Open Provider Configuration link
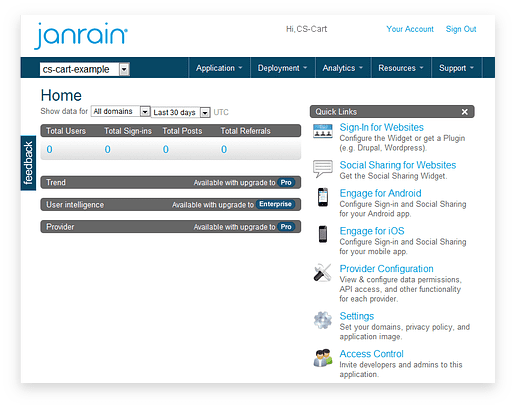 coord(386,269)
